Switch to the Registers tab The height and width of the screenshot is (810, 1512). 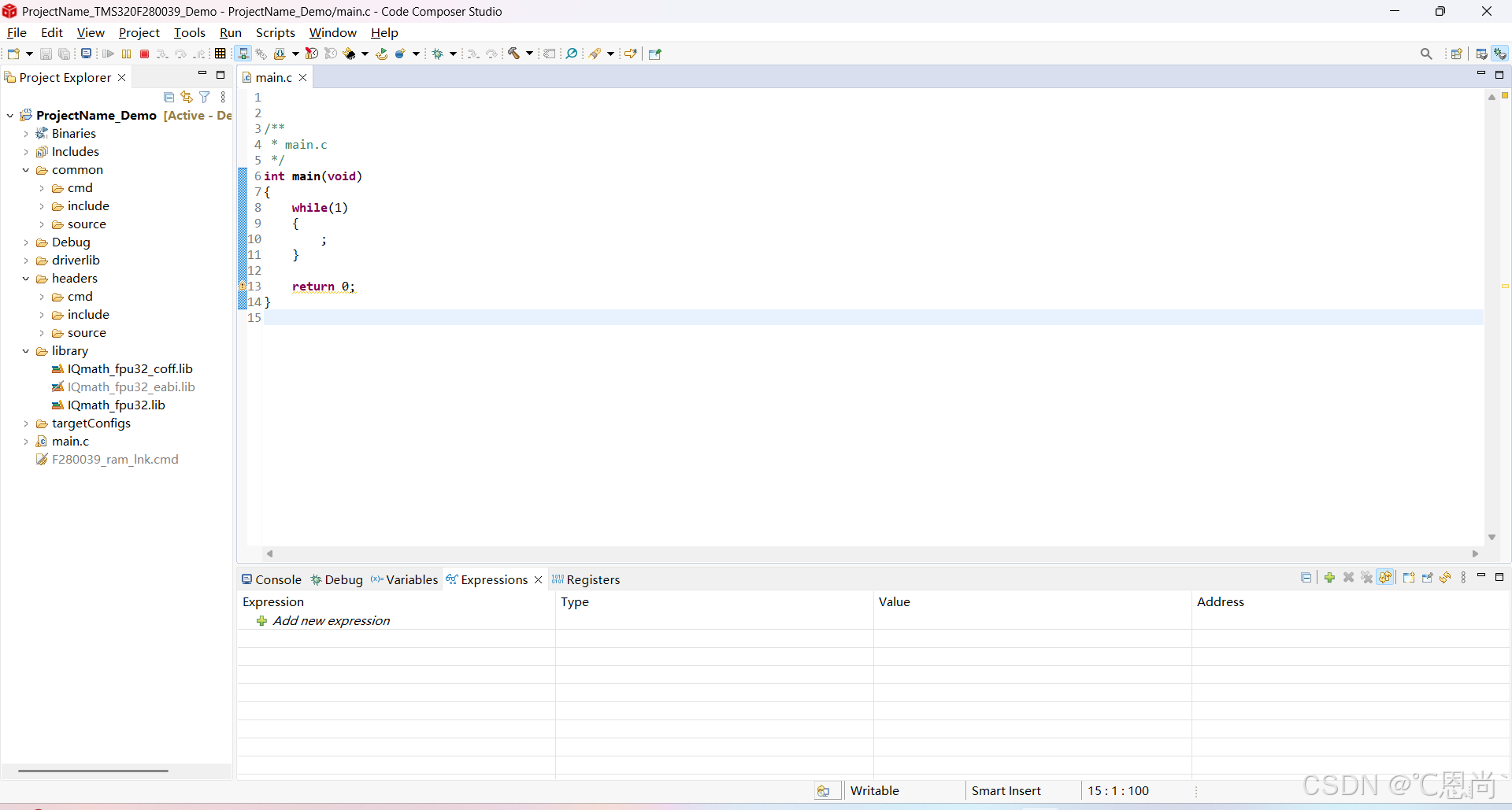pyautogui.click(x=586, y=579)
